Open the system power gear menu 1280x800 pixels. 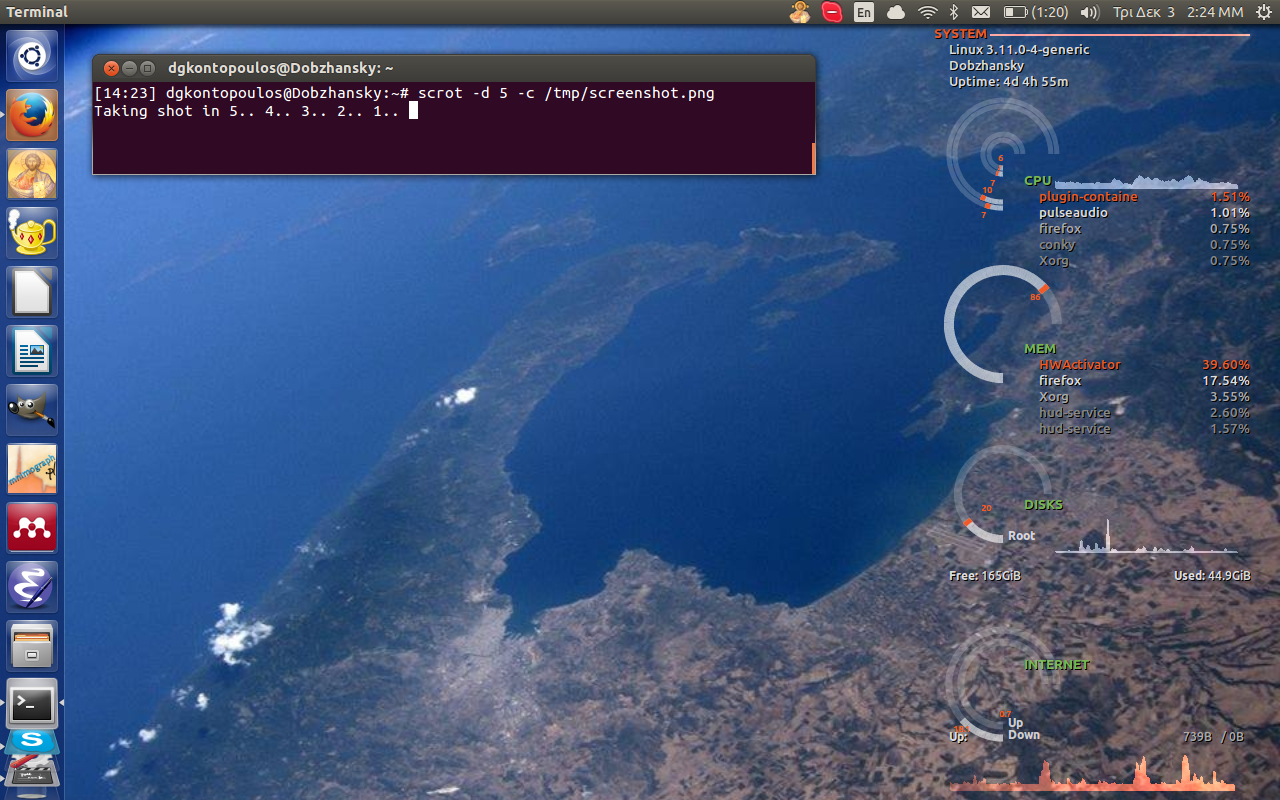(x=1262, y=12)
